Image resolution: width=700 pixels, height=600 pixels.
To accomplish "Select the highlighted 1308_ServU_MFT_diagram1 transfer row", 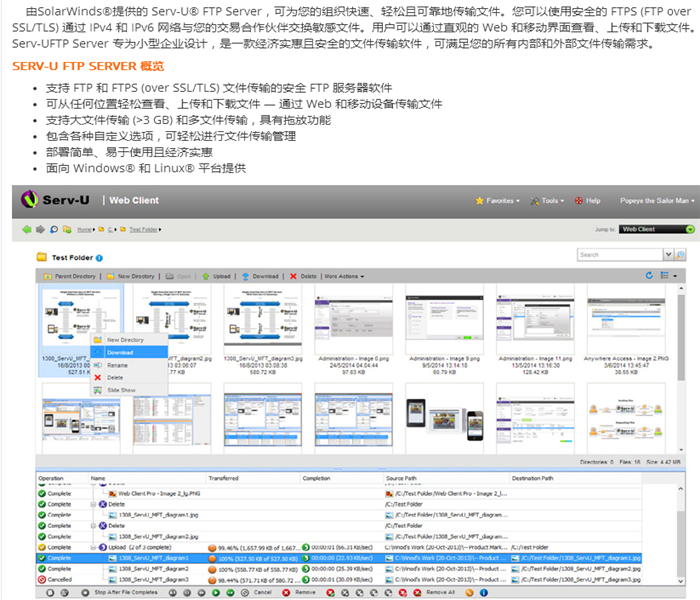I will tap(339, 558).
